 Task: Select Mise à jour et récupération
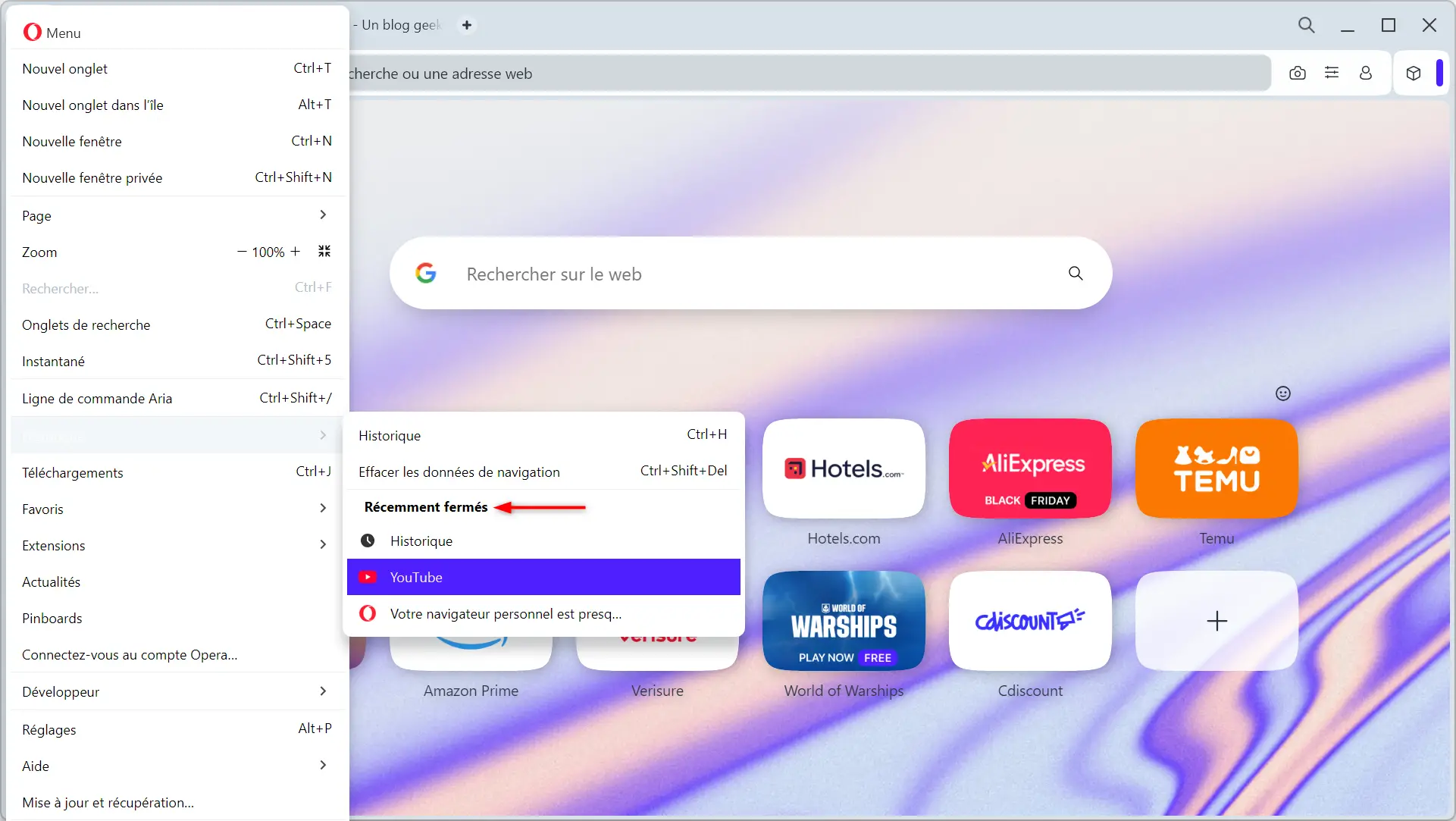point(178,802)
